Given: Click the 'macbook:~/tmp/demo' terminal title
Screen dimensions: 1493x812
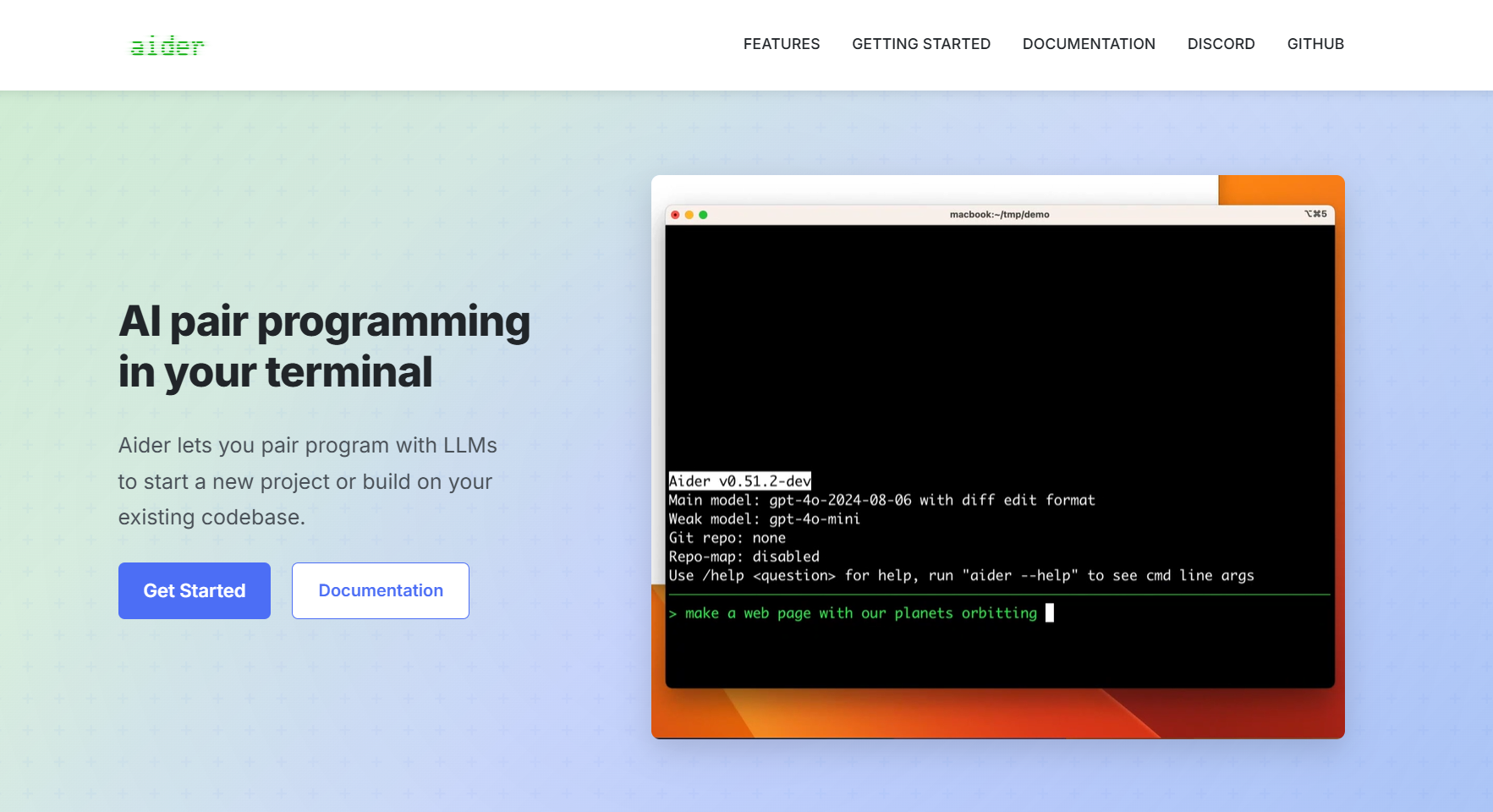Looking at the screenshot, I should click(x=999, y=215).
